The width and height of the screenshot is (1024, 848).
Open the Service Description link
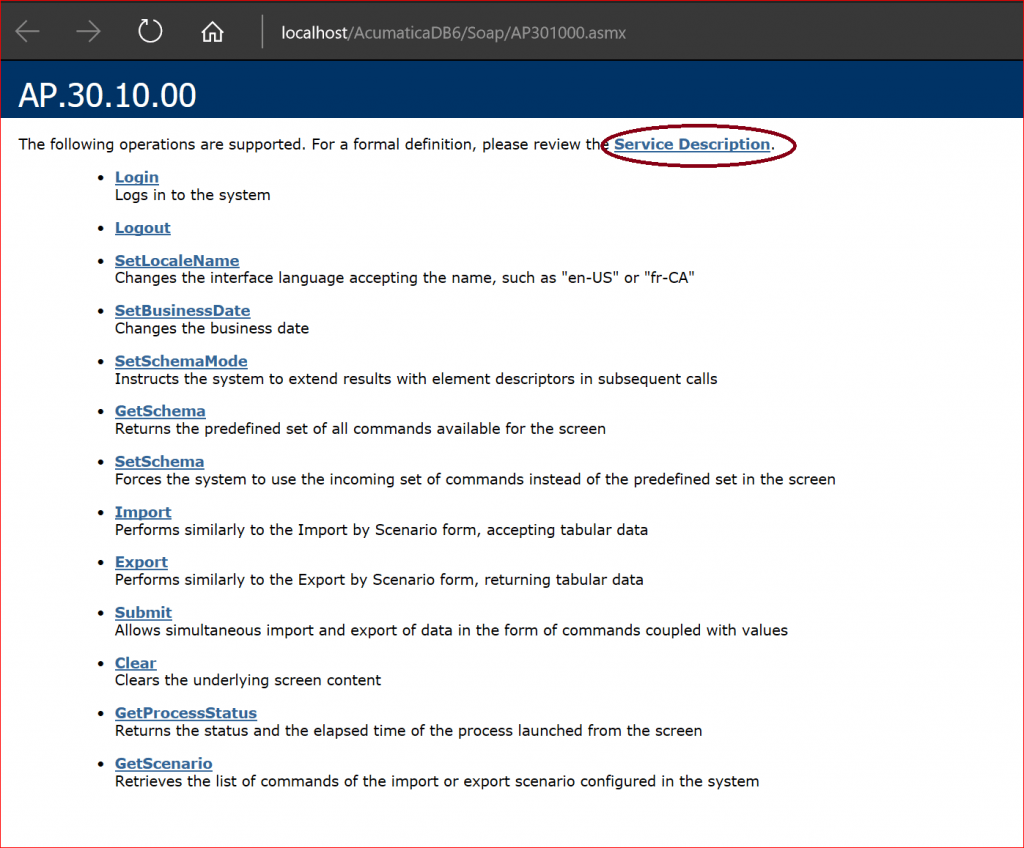coord(692,144)
